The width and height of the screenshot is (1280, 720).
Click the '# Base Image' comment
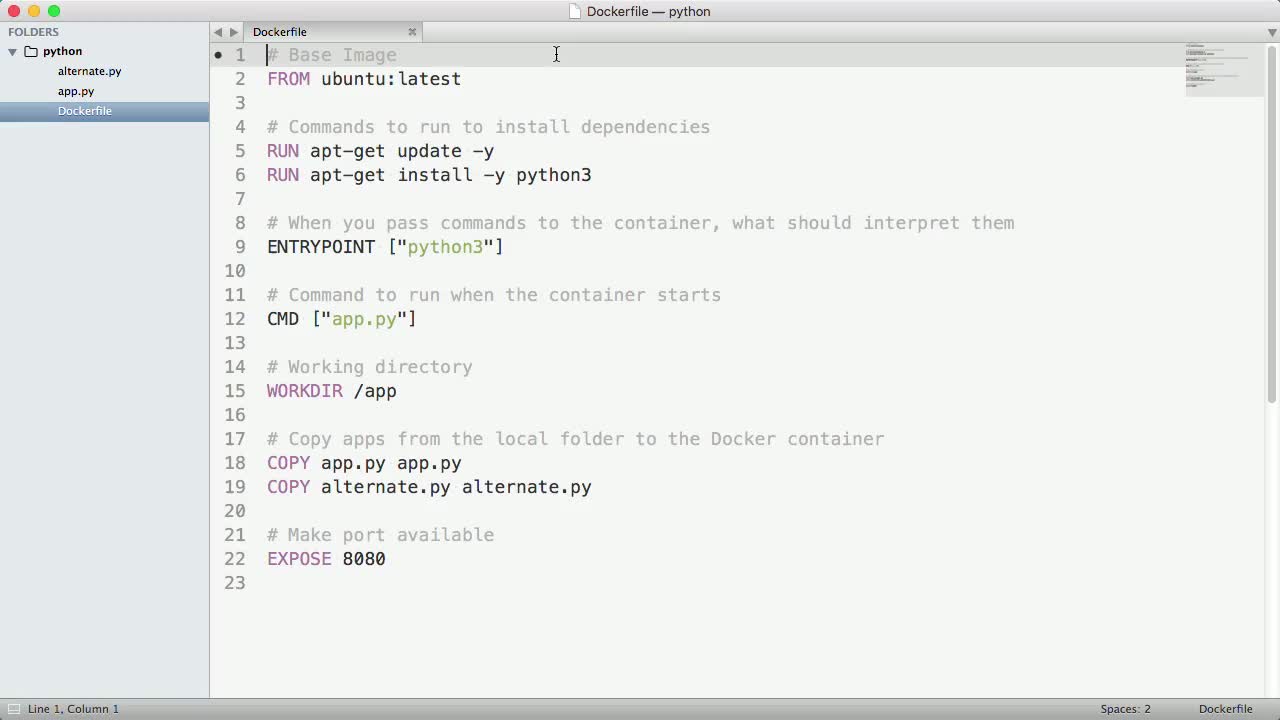332,55
